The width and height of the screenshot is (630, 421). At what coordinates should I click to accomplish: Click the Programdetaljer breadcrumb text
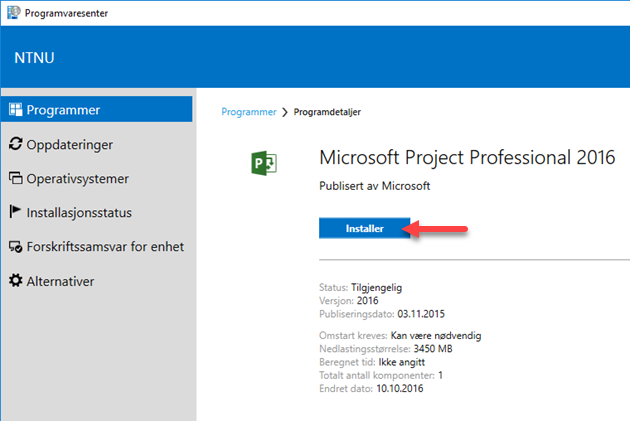click(327, 112)
